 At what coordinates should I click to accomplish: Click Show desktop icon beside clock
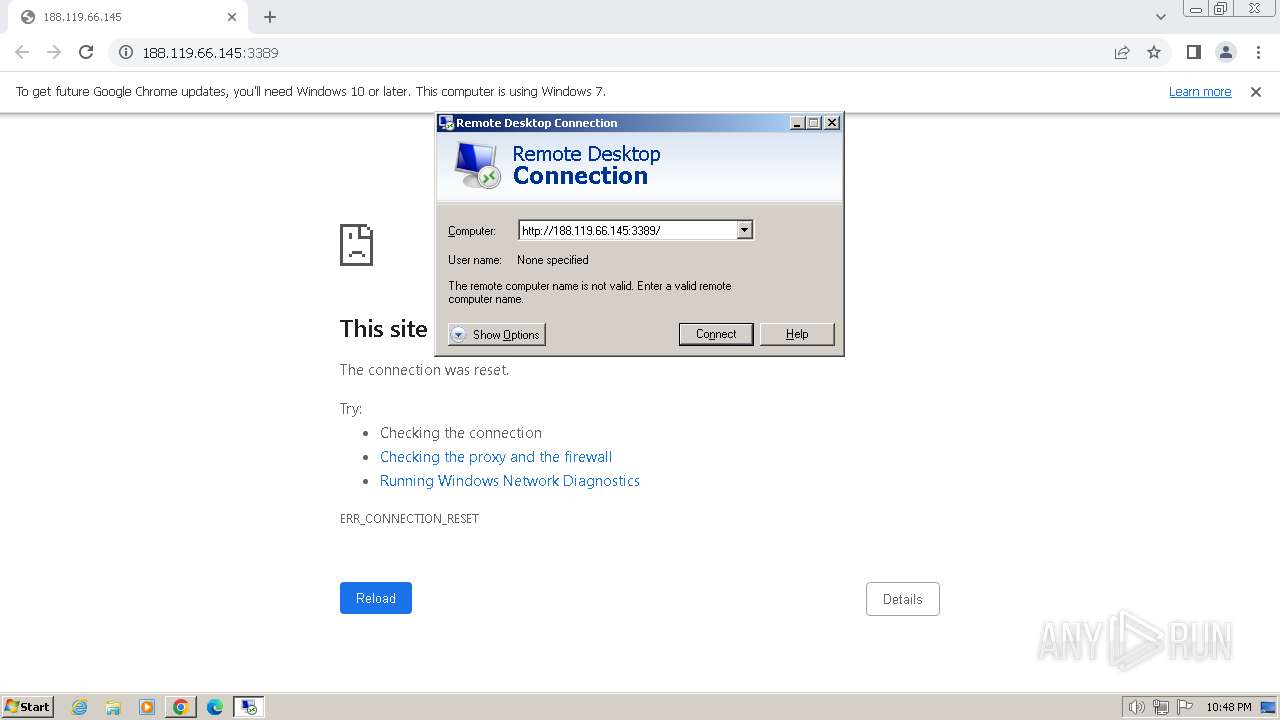point(1268,707)
